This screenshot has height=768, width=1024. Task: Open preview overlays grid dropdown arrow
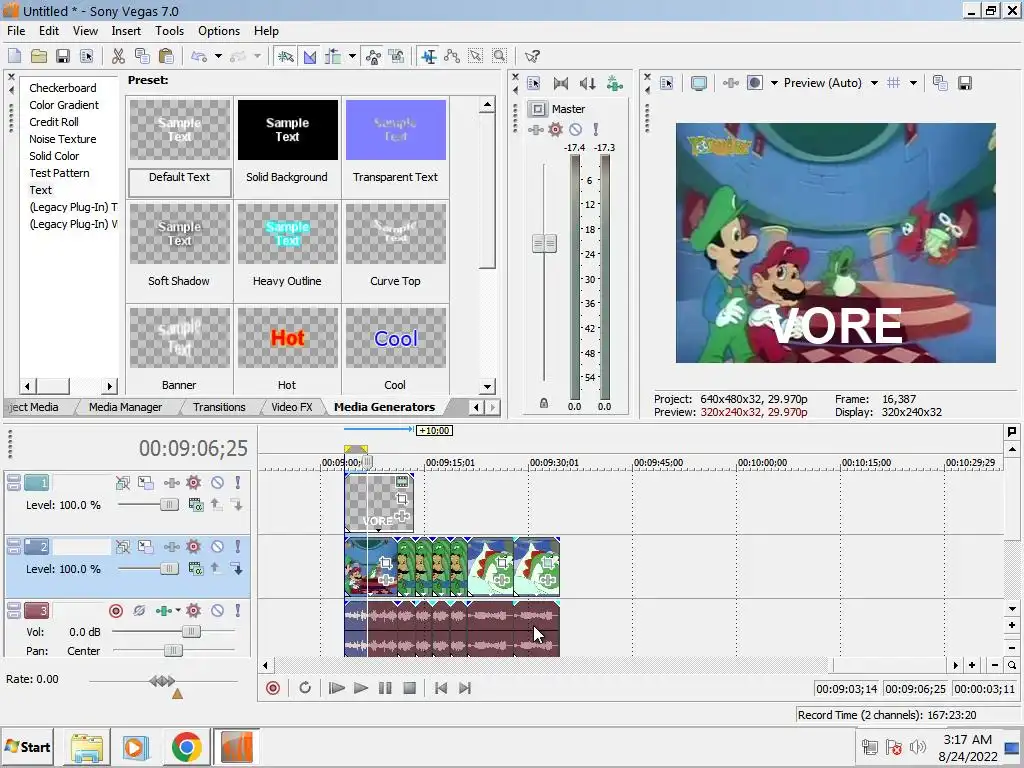click(913, 83)
